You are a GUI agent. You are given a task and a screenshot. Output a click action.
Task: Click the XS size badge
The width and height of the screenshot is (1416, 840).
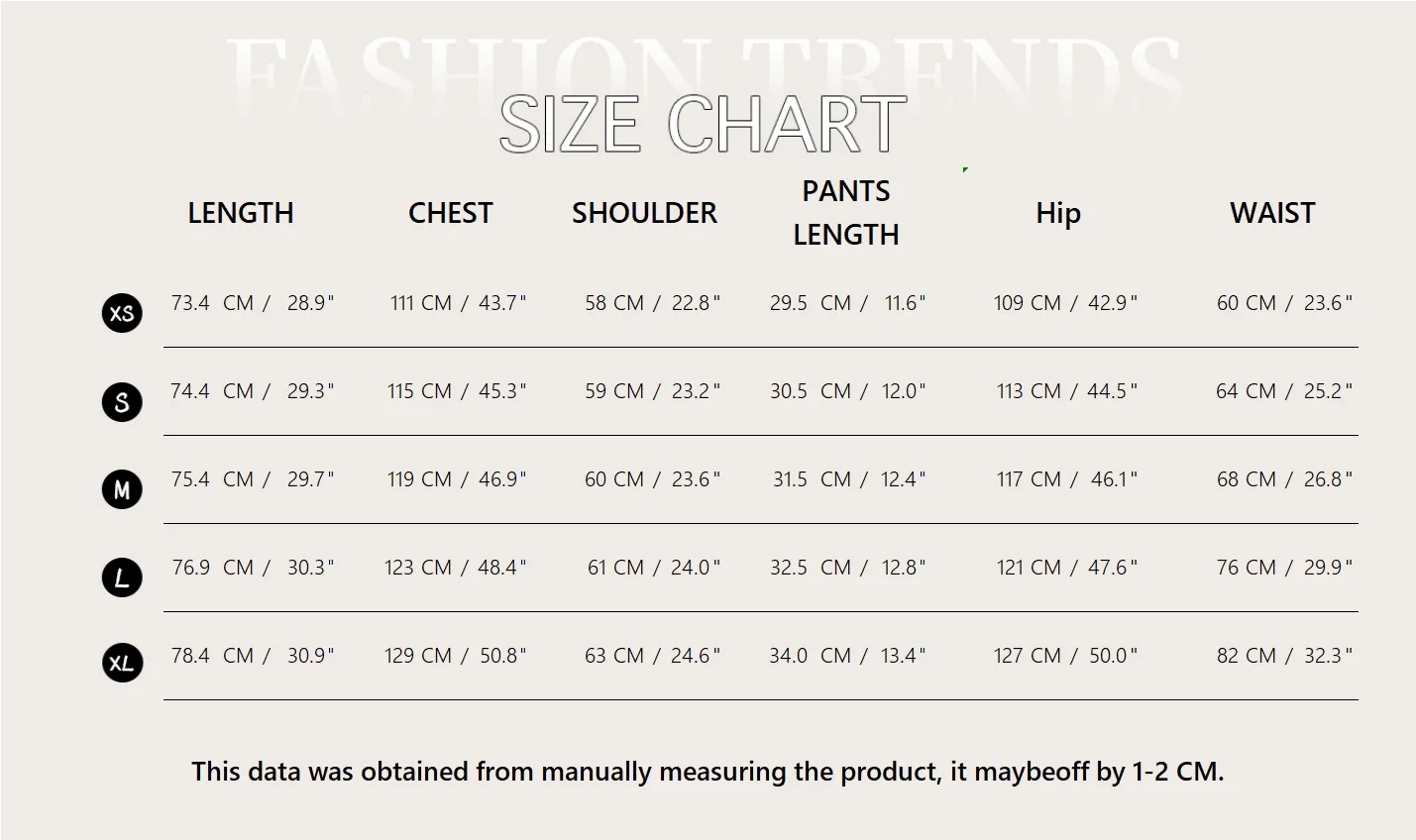(x=122, y=313)
